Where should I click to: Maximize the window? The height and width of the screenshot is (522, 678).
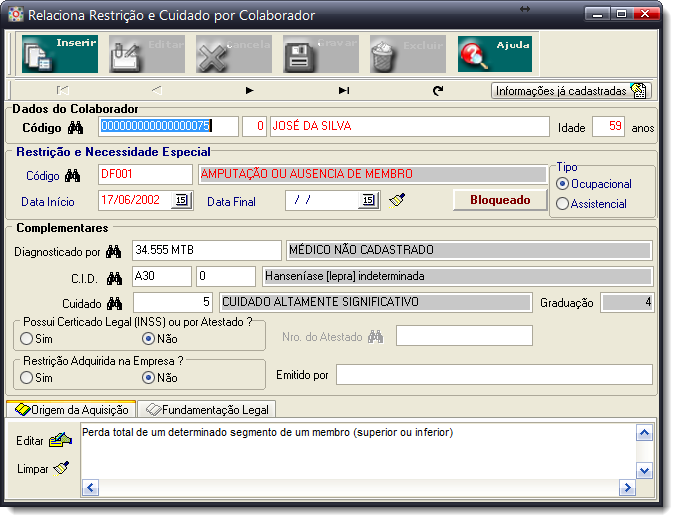(x=621, y=14)
